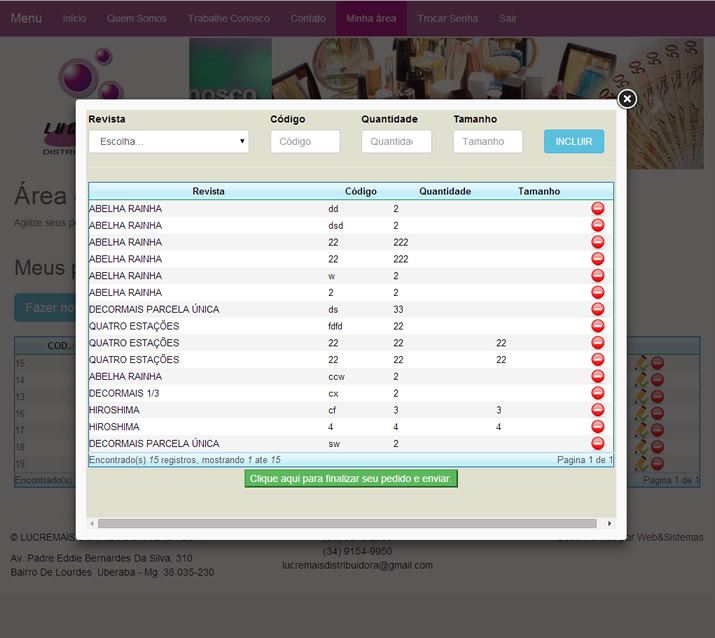The height and width of the screenshot is (638, 715).
Task: Click the Código column header in the table
Action: pyautogui.click(x=361, y=191)
